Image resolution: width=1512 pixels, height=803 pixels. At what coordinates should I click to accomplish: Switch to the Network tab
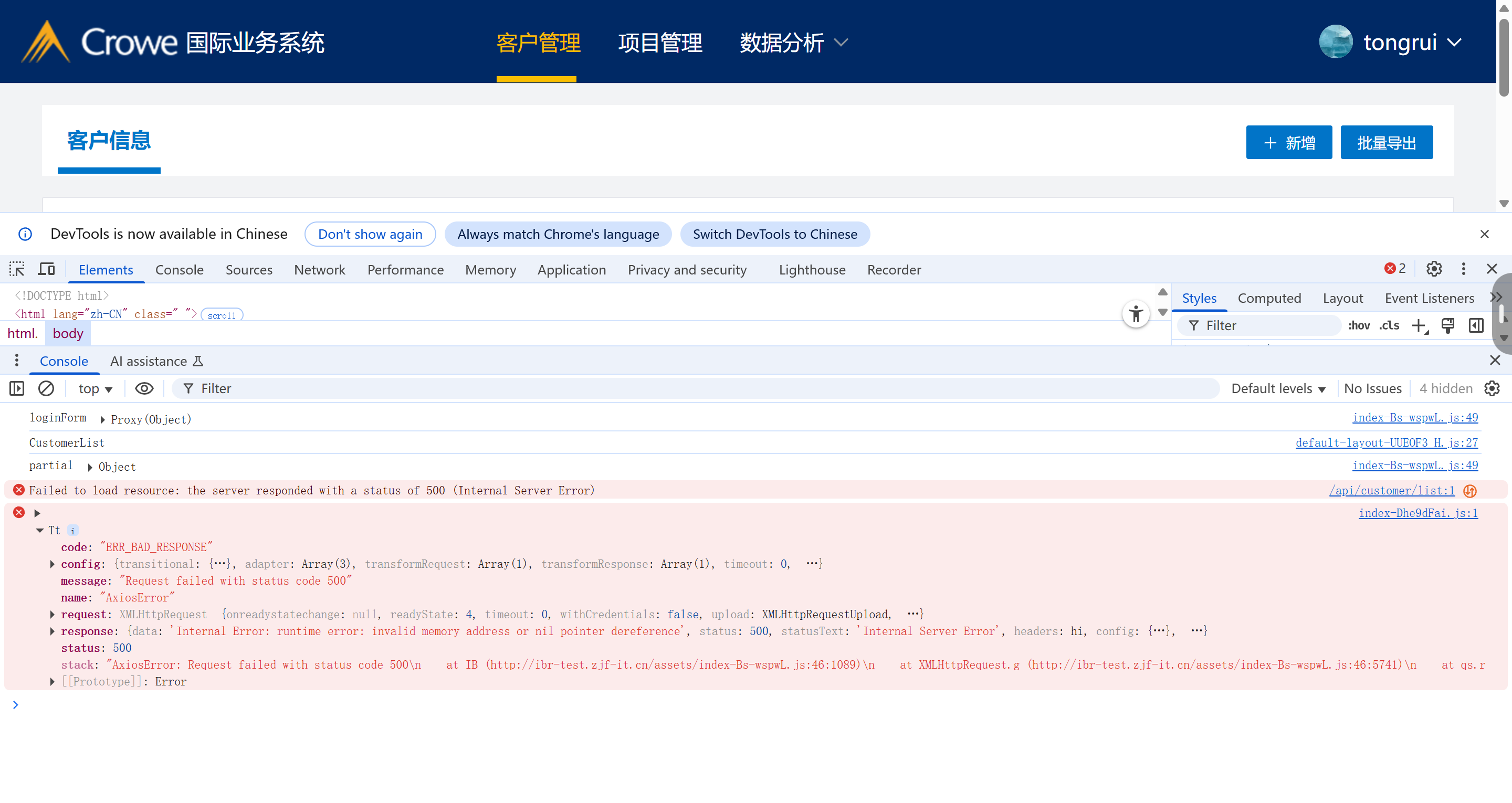[x=319, y=270]
